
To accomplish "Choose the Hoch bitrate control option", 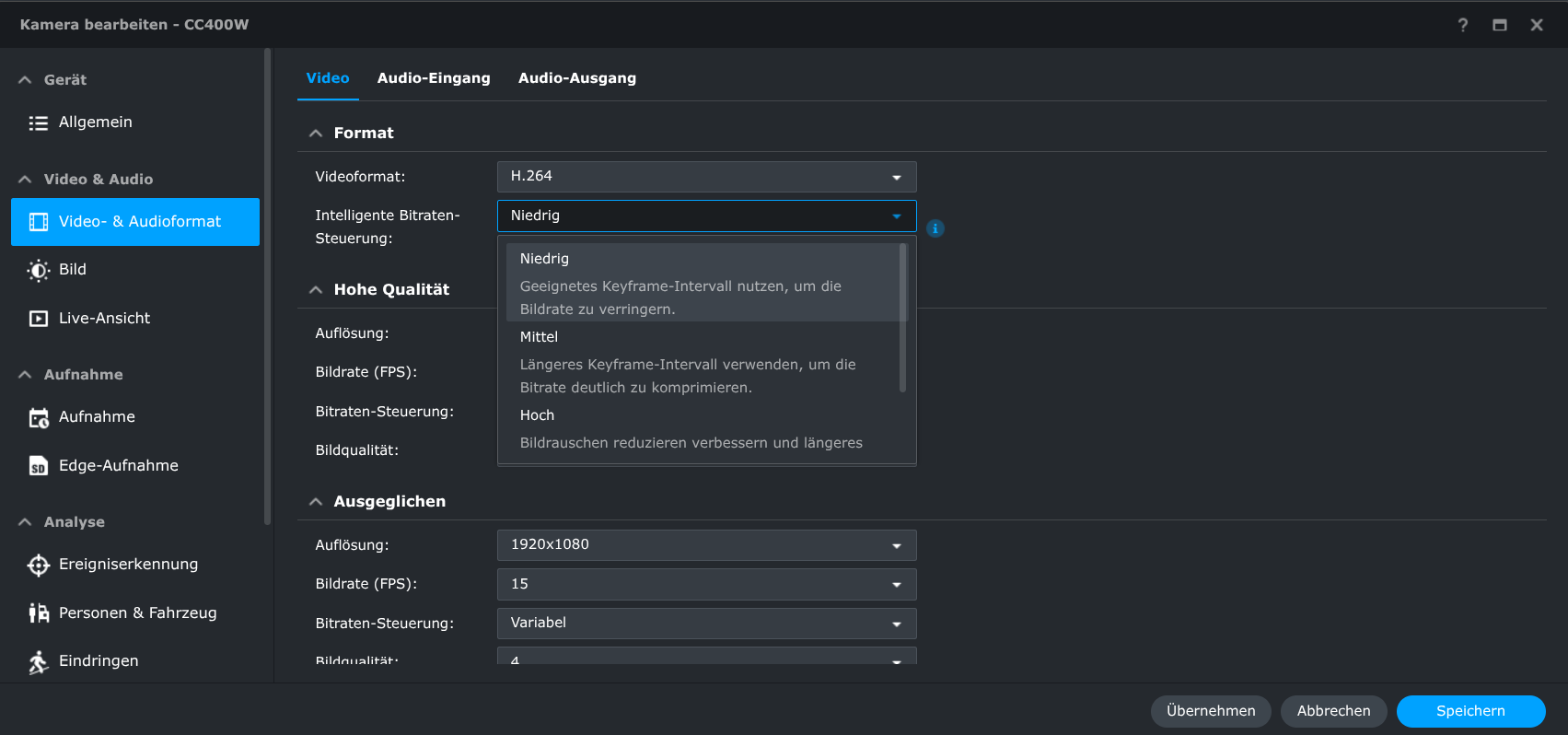I will point(538,415).
